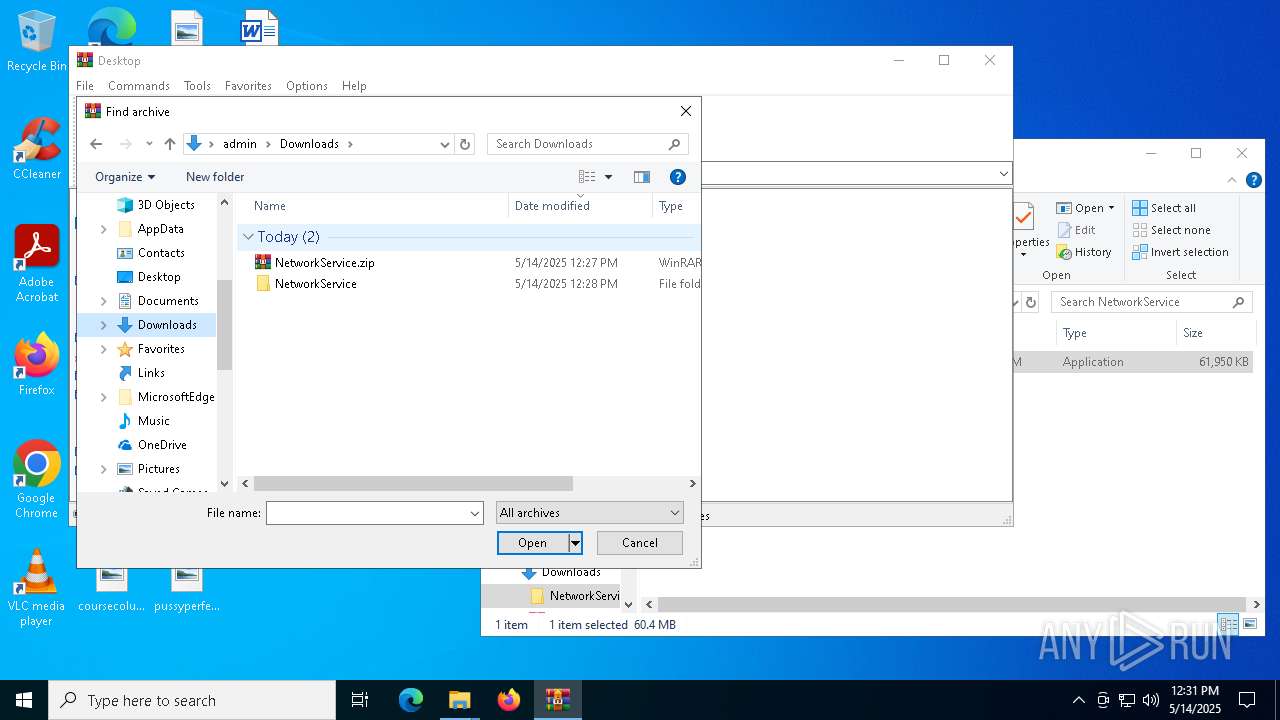
Task: Open the All archives file type dropdown
Action: point(590,513)
